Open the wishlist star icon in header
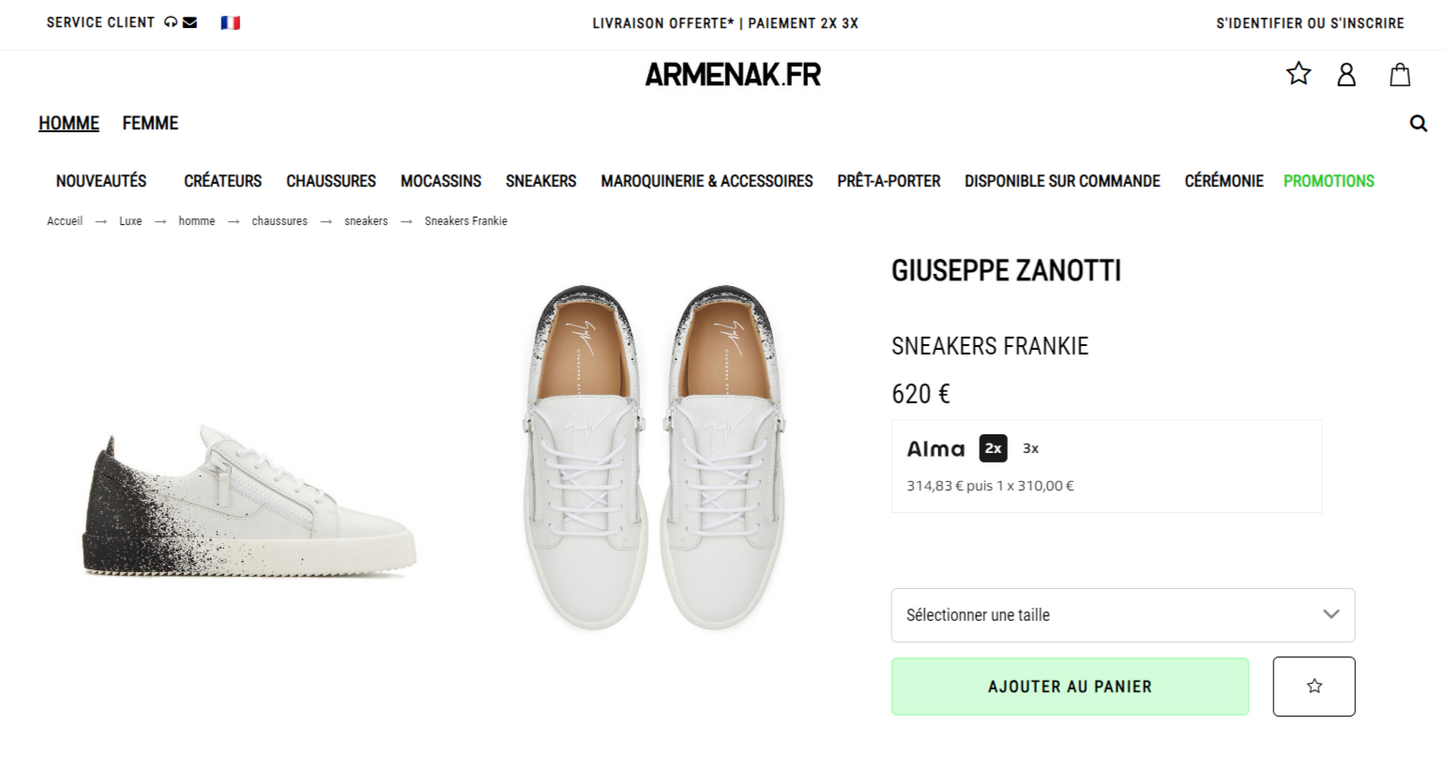This screenshot has width=1445, height=757. click(1298, 74)
